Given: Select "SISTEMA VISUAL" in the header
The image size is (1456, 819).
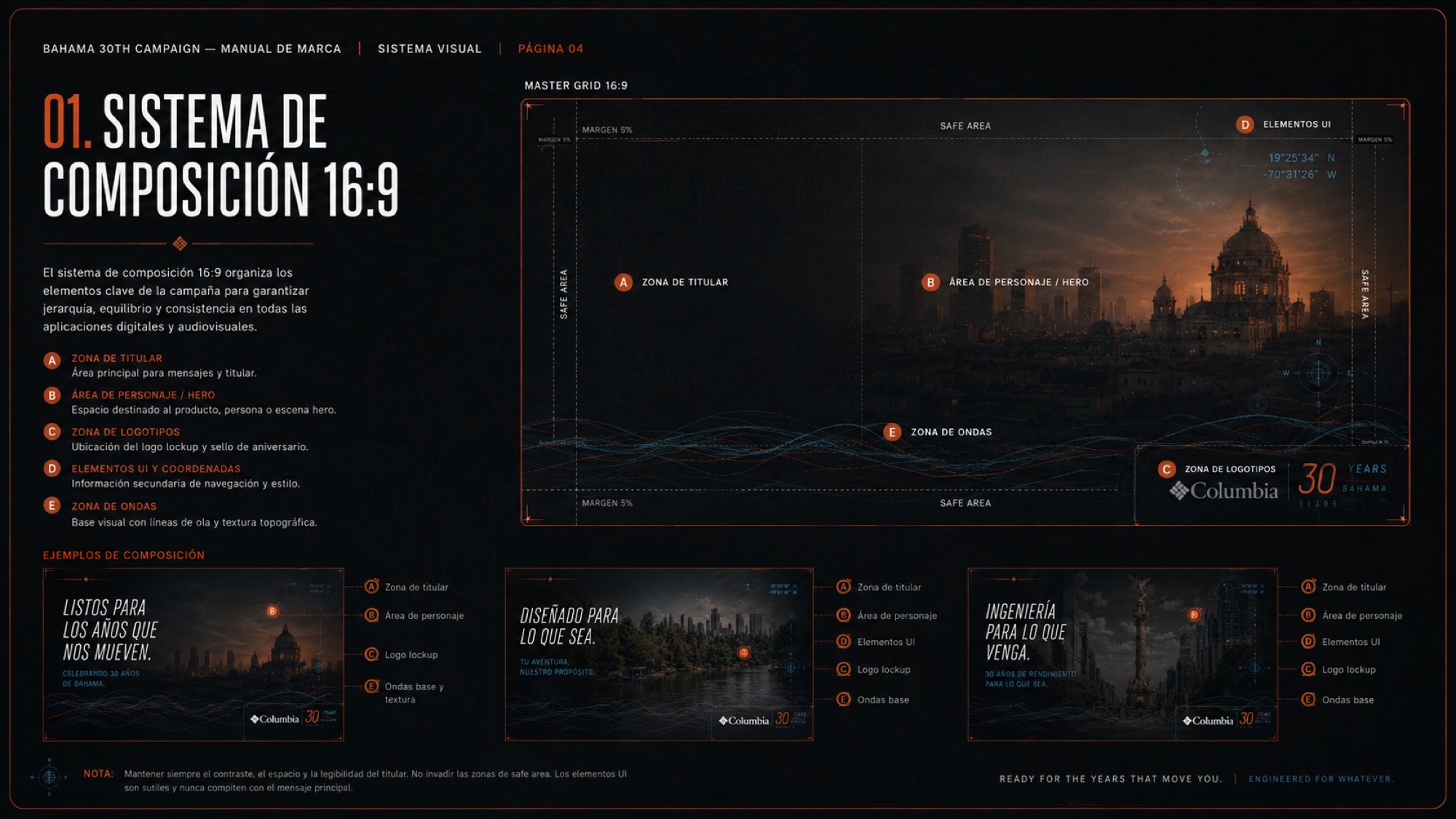Looking at the screenshot, I should pos(430,49).
